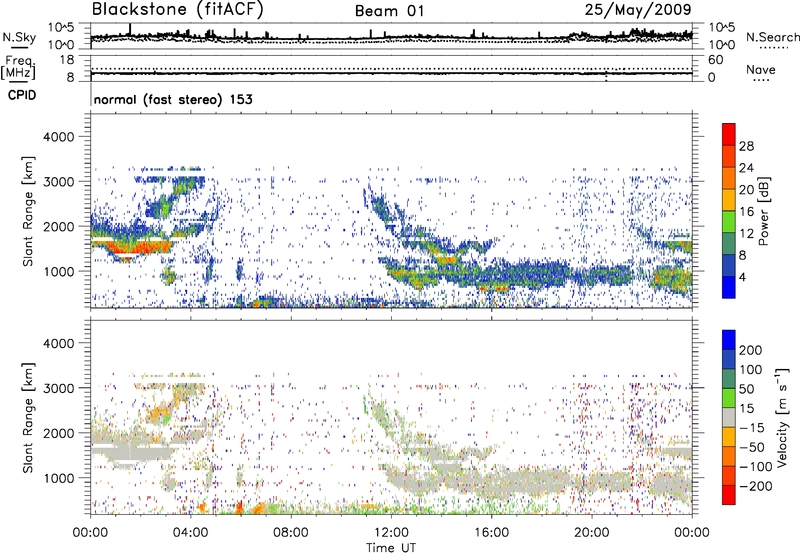Click the gray scatter band near 18:00 in velocity panel
The height and width of the screenshot is (554, 800).
click(541, 482)
